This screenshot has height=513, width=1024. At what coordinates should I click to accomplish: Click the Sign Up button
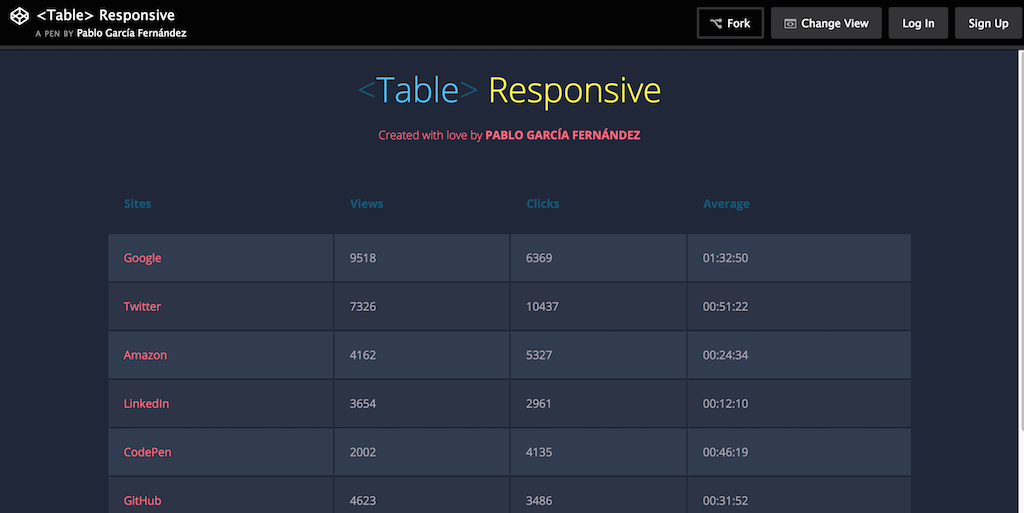tap(987, 23)
